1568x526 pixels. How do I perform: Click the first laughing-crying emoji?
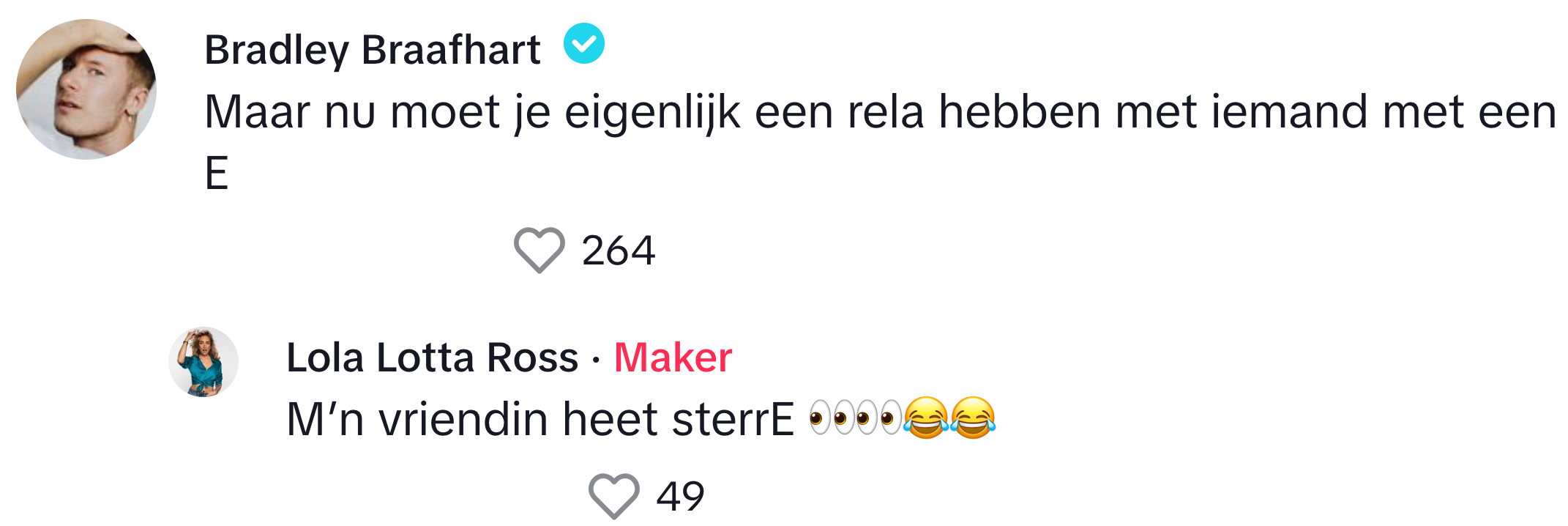pyautogui.click(x=926, y=418)
